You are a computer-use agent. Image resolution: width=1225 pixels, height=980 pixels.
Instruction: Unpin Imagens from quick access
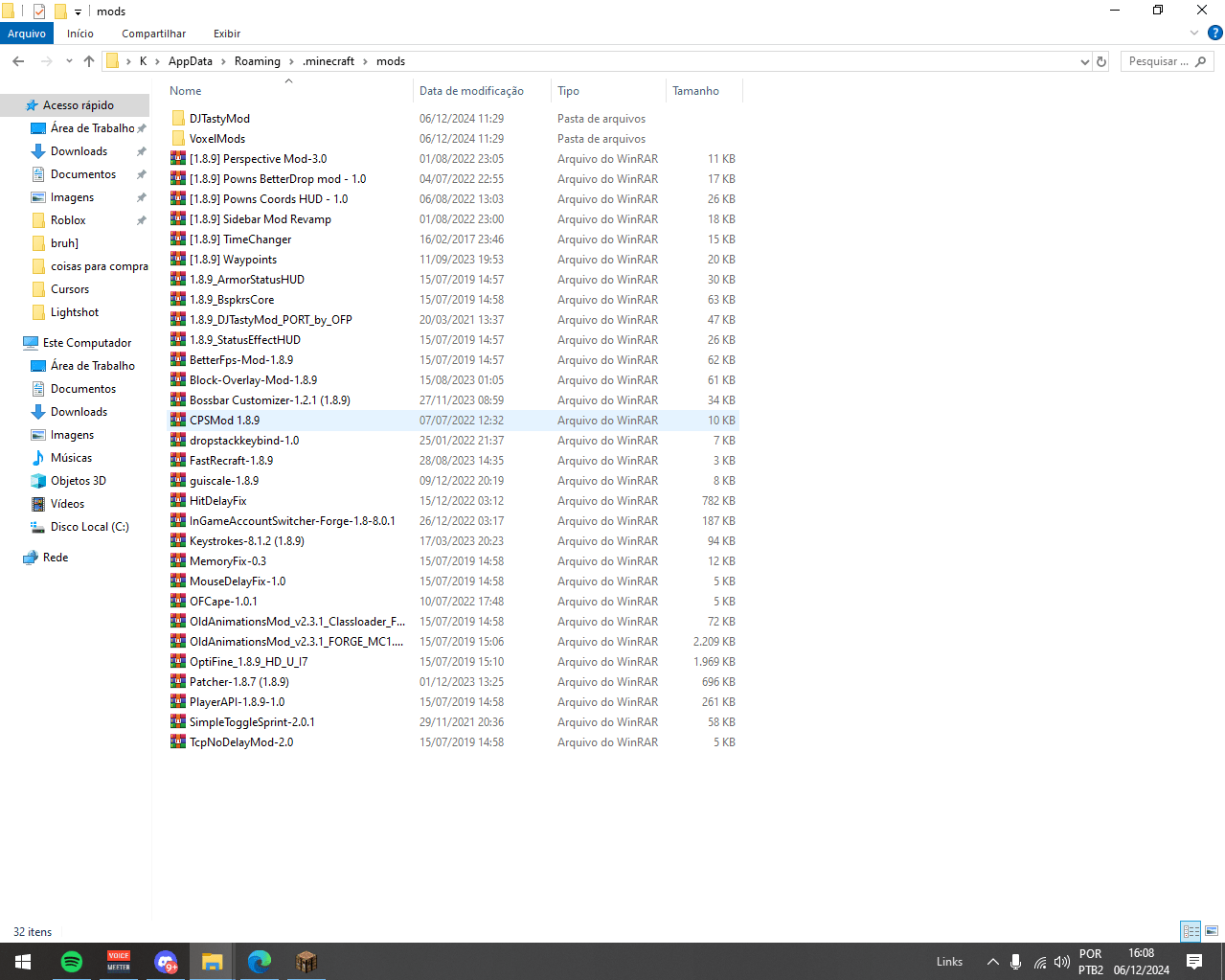142,197
